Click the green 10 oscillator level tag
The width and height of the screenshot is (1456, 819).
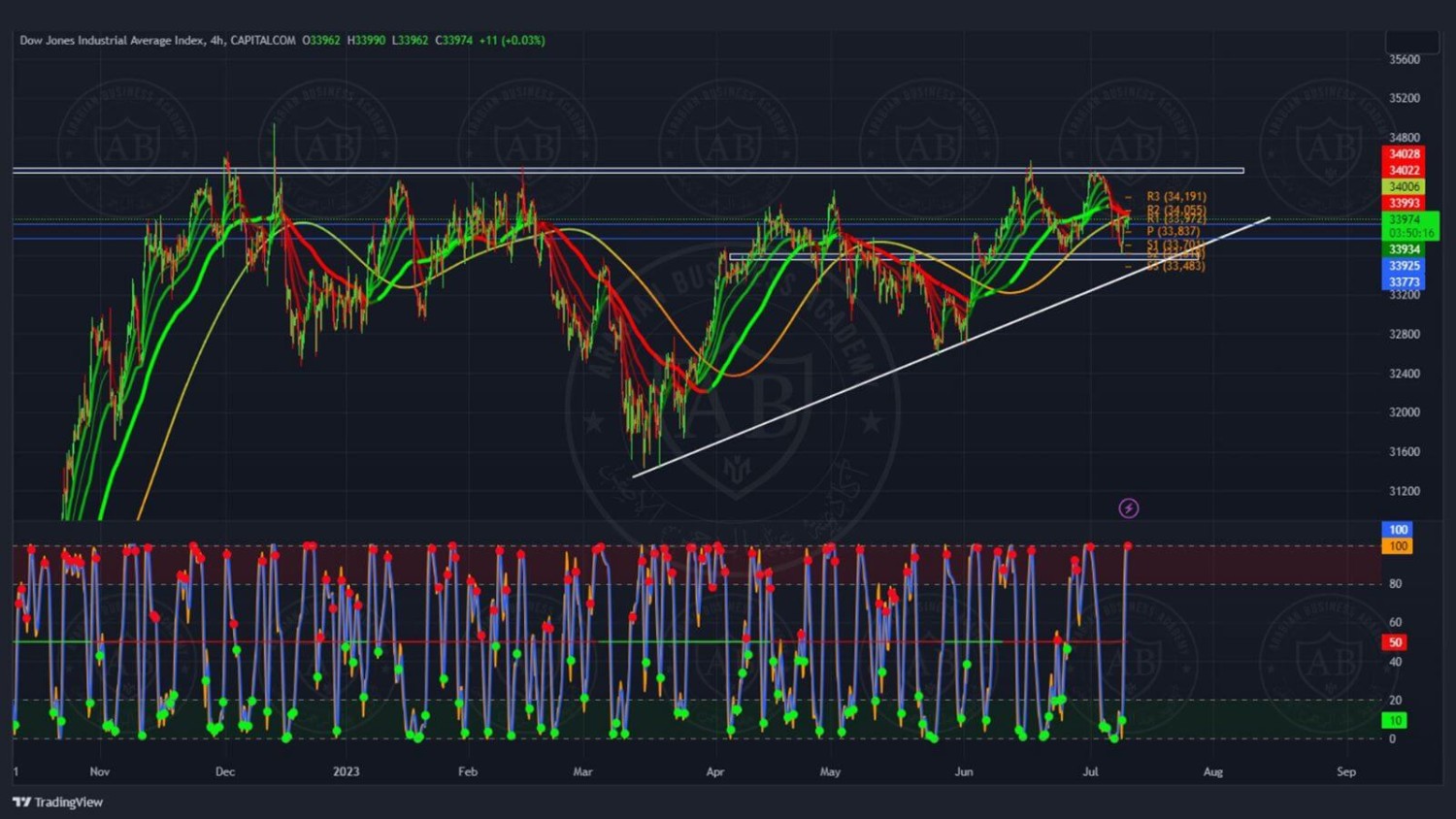(1395, 720)
